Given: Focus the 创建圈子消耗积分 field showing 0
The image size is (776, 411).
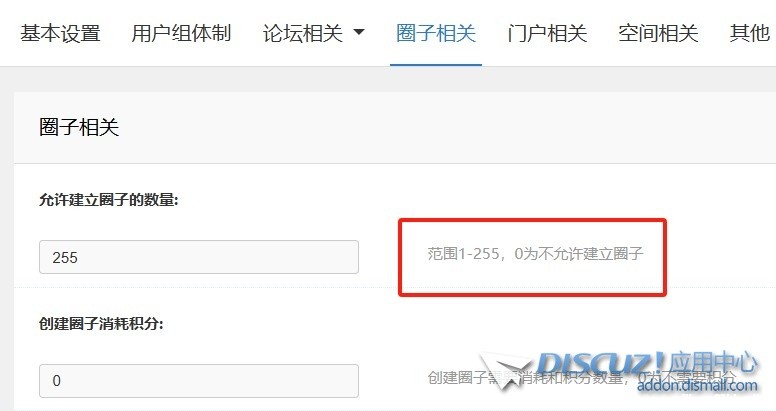Looking at the screenshot, I should coord(199,381).
